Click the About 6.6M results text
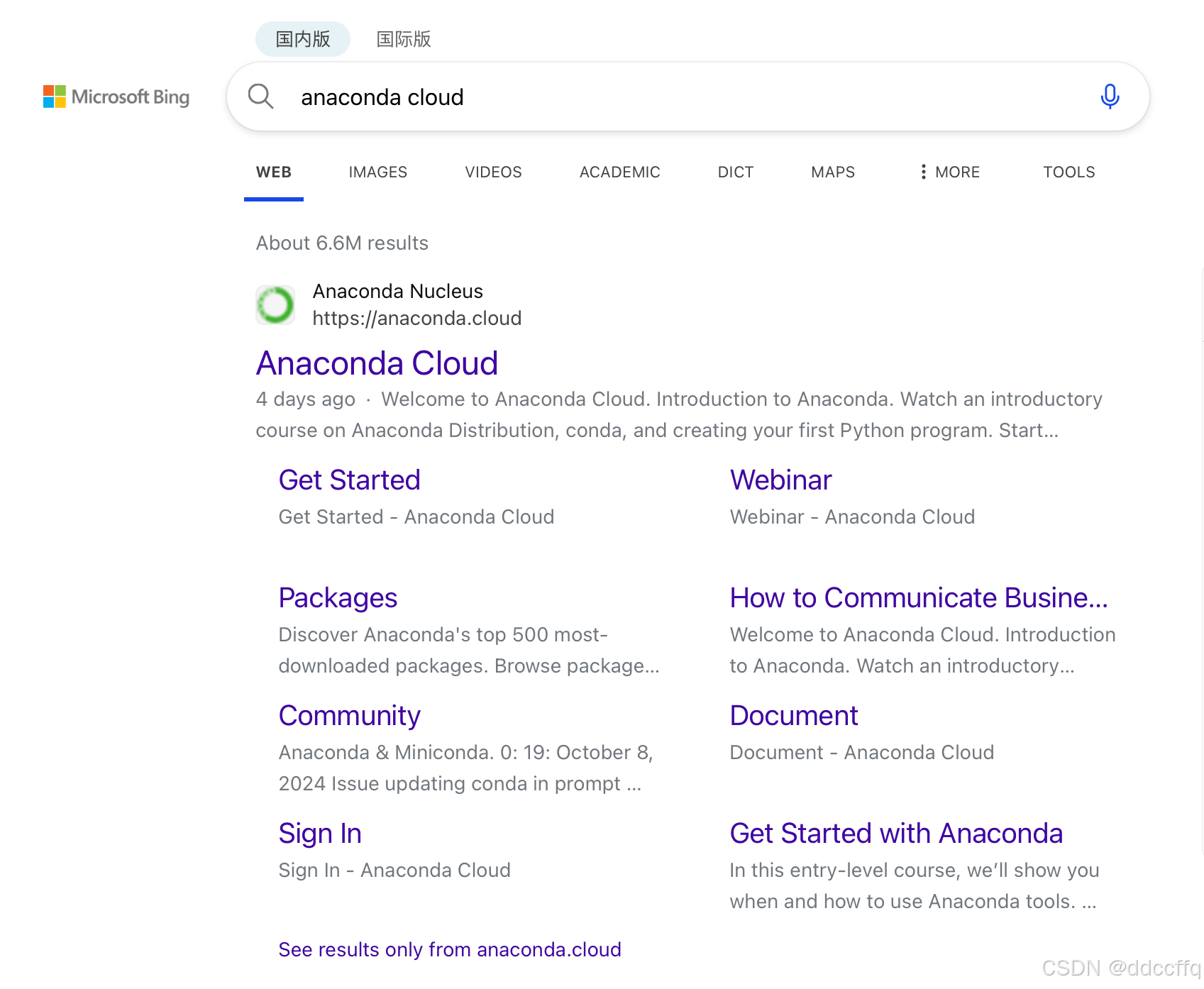Image resolution: width=1204 pixels, height=989 pixels. pyautogui.click(x=342, y=243)
